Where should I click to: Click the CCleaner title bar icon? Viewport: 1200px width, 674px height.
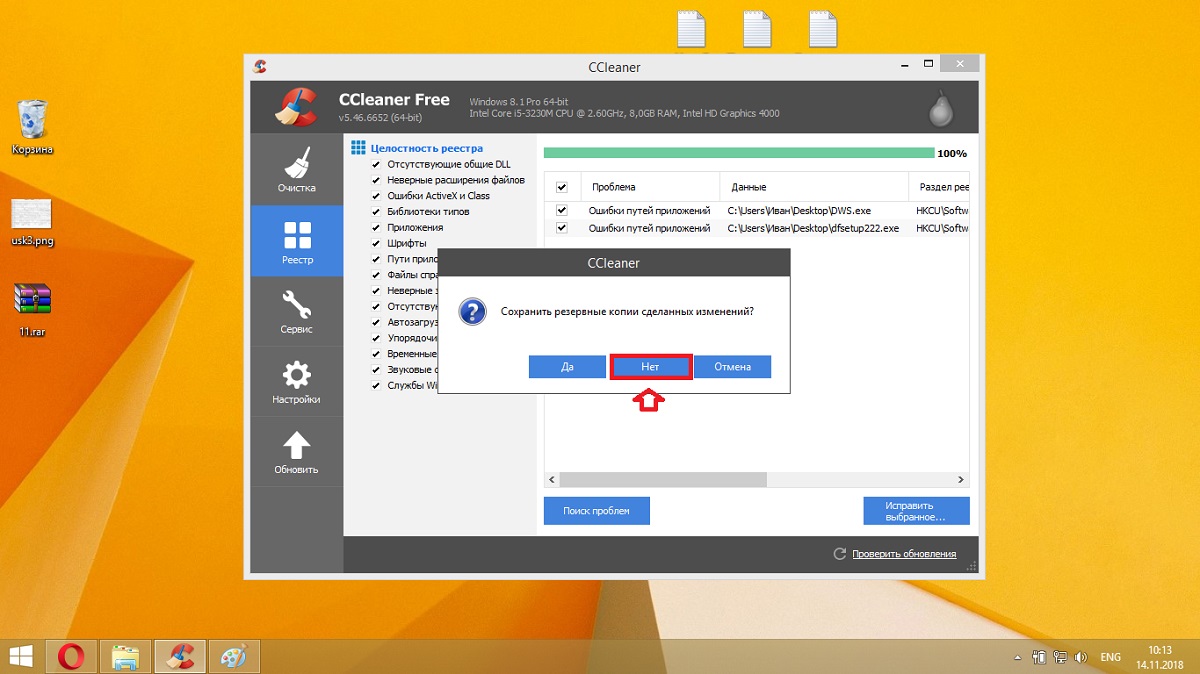[x=259, y=66]
